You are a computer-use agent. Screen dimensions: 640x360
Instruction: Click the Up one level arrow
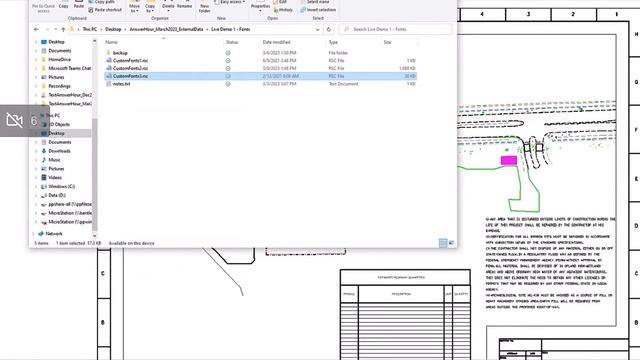click(63, 29)
